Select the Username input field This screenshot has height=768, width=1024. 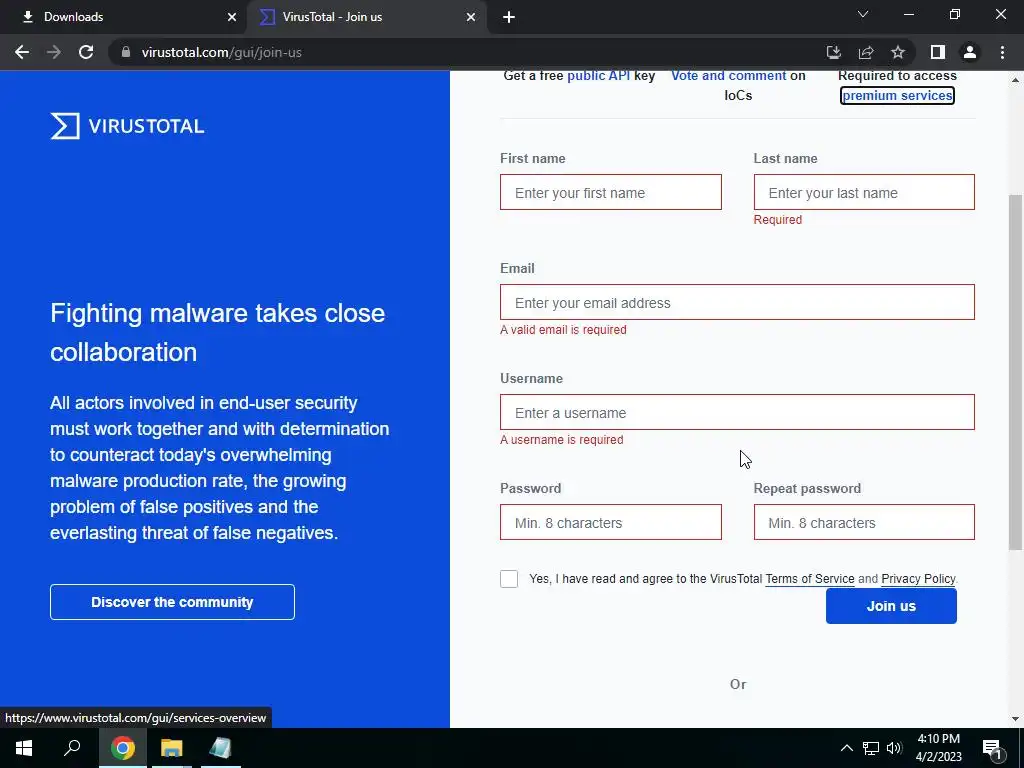[x=737, y=412]
